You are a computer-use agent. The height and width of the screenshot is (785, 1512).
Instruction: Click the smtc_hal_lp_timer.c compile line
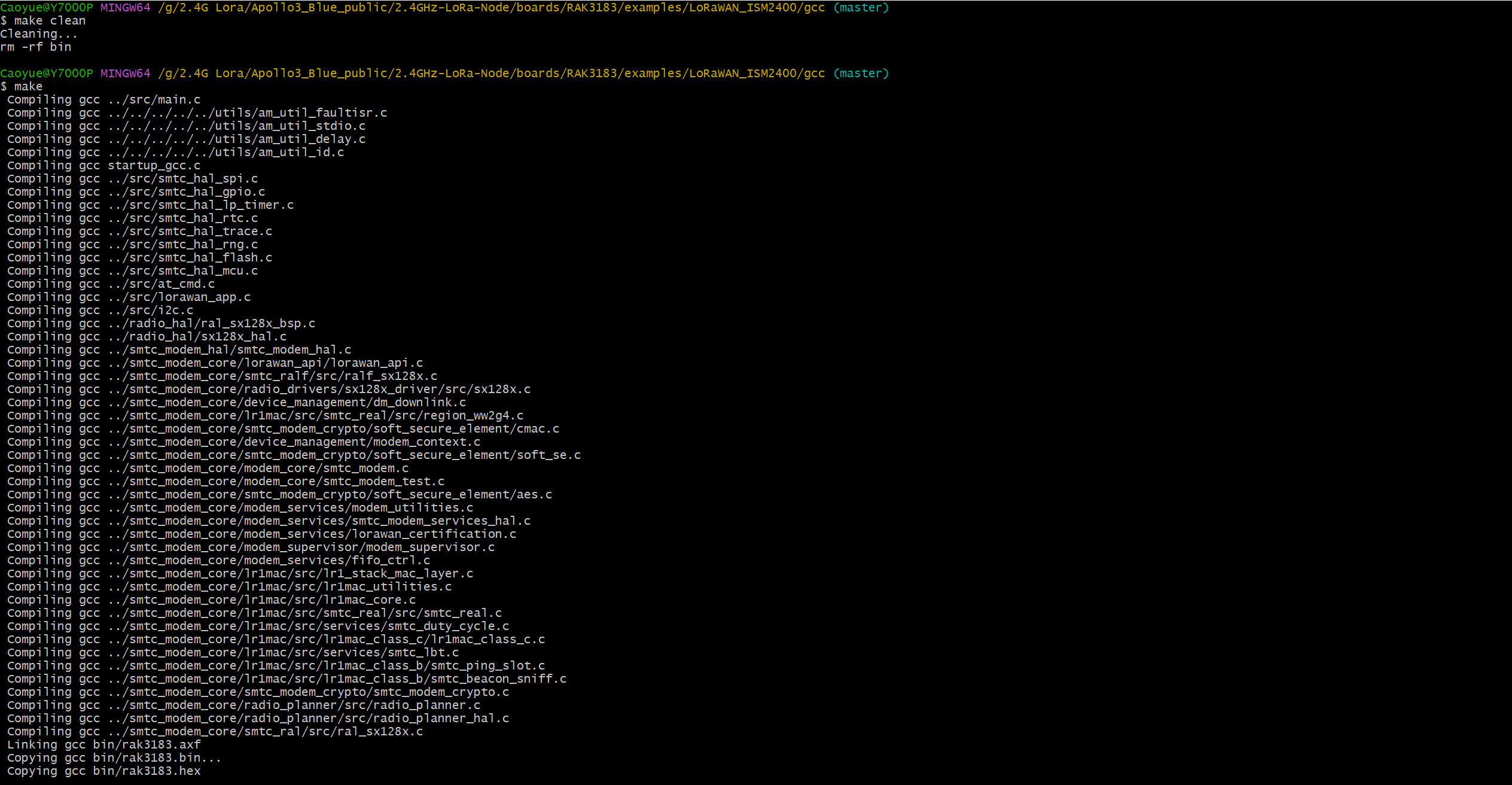coord(150,205)
